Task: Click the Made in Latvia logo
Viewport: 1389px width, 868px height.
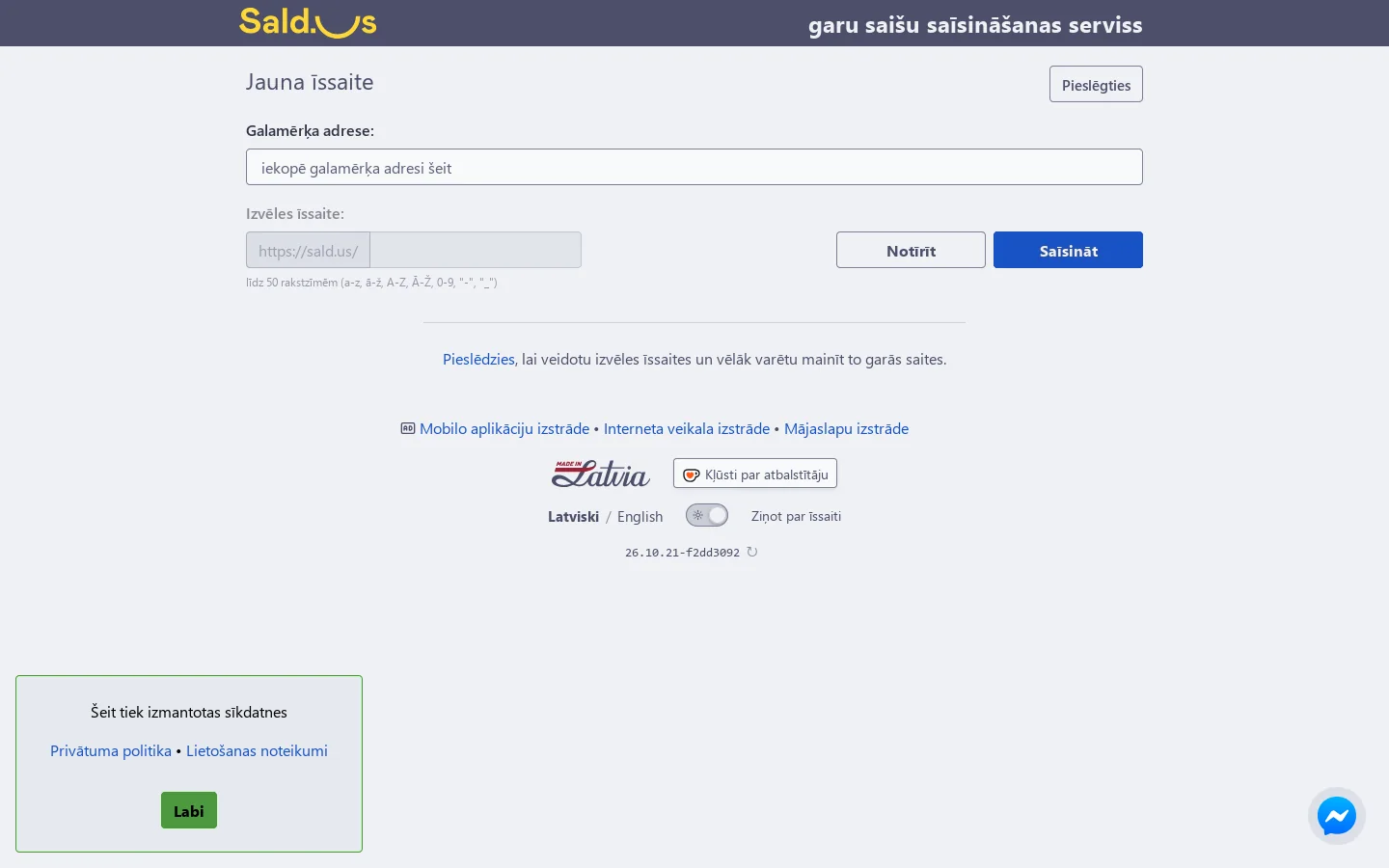Action: pos(601,474)
